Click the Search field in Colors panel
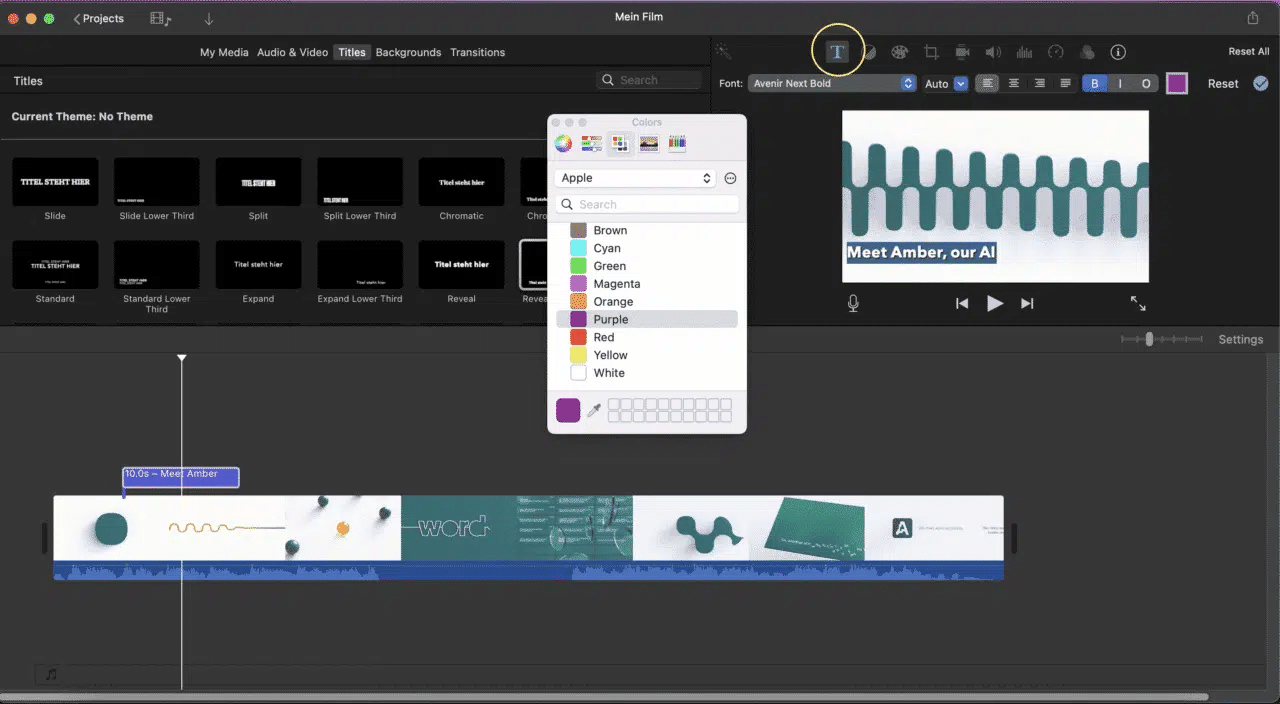 (647, 204)
